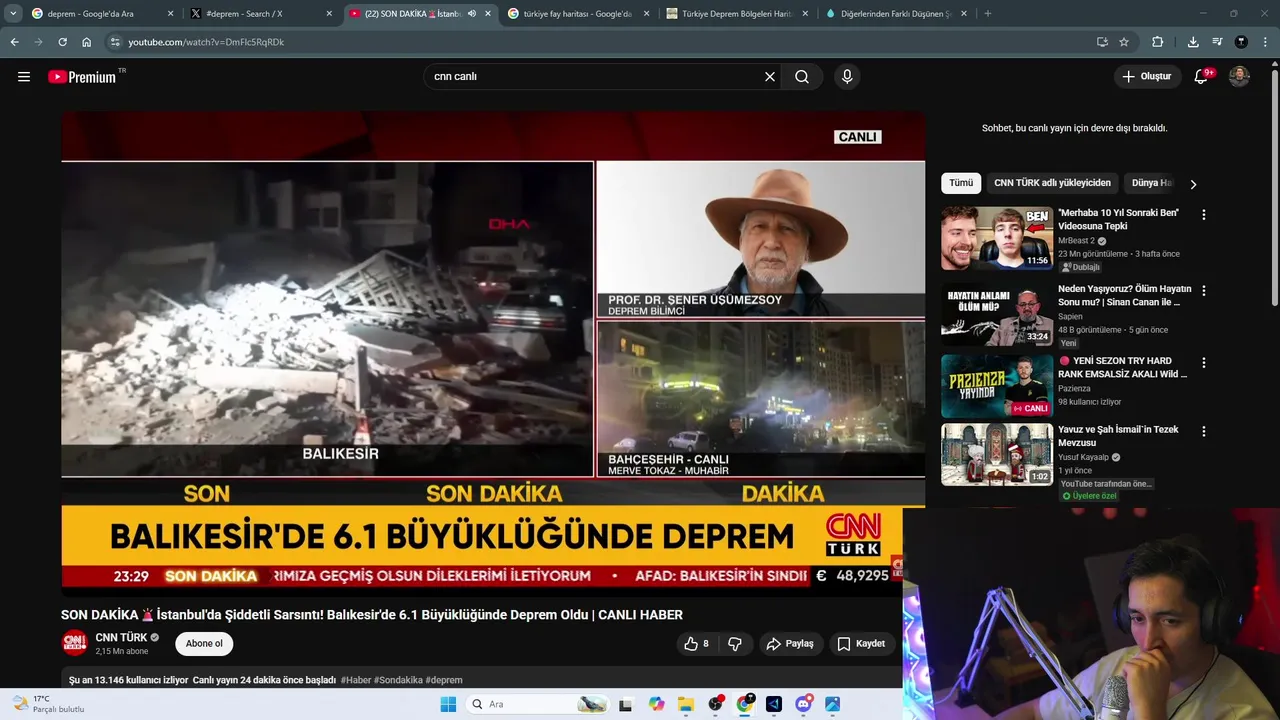Image resolution: width=1280 pixels, height=720 pixels.
Task: Mute the playing YouTube tab audio
Action: (472, 14)
